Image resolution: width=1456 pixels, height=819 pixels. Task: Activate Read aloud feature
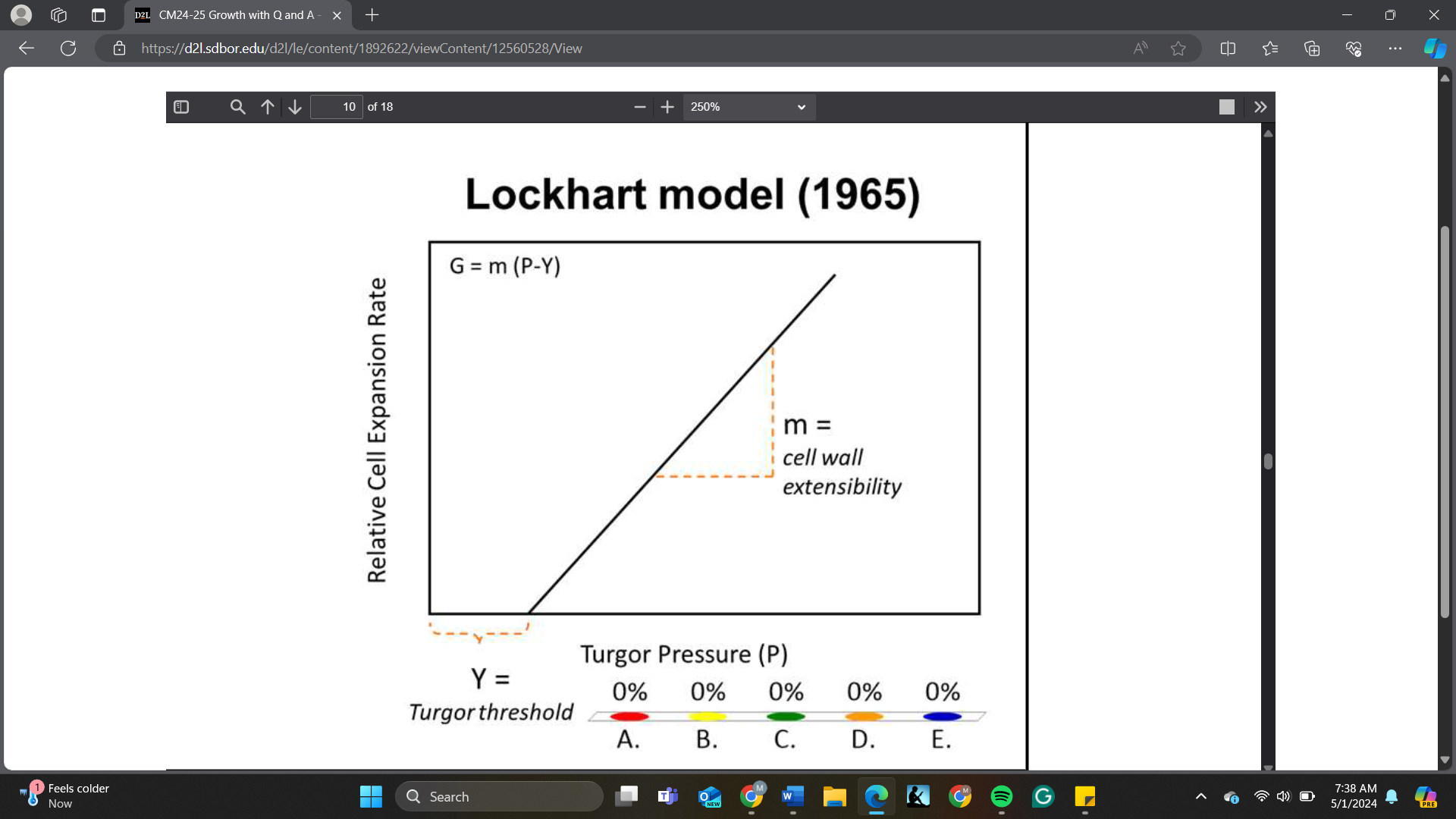(x=1140, y=49)
